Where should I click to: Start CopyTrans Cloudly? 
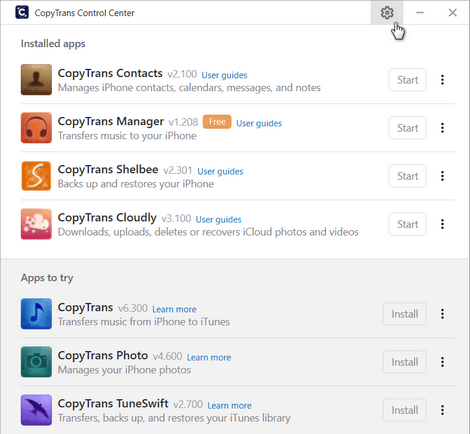[x=407, y=224]
